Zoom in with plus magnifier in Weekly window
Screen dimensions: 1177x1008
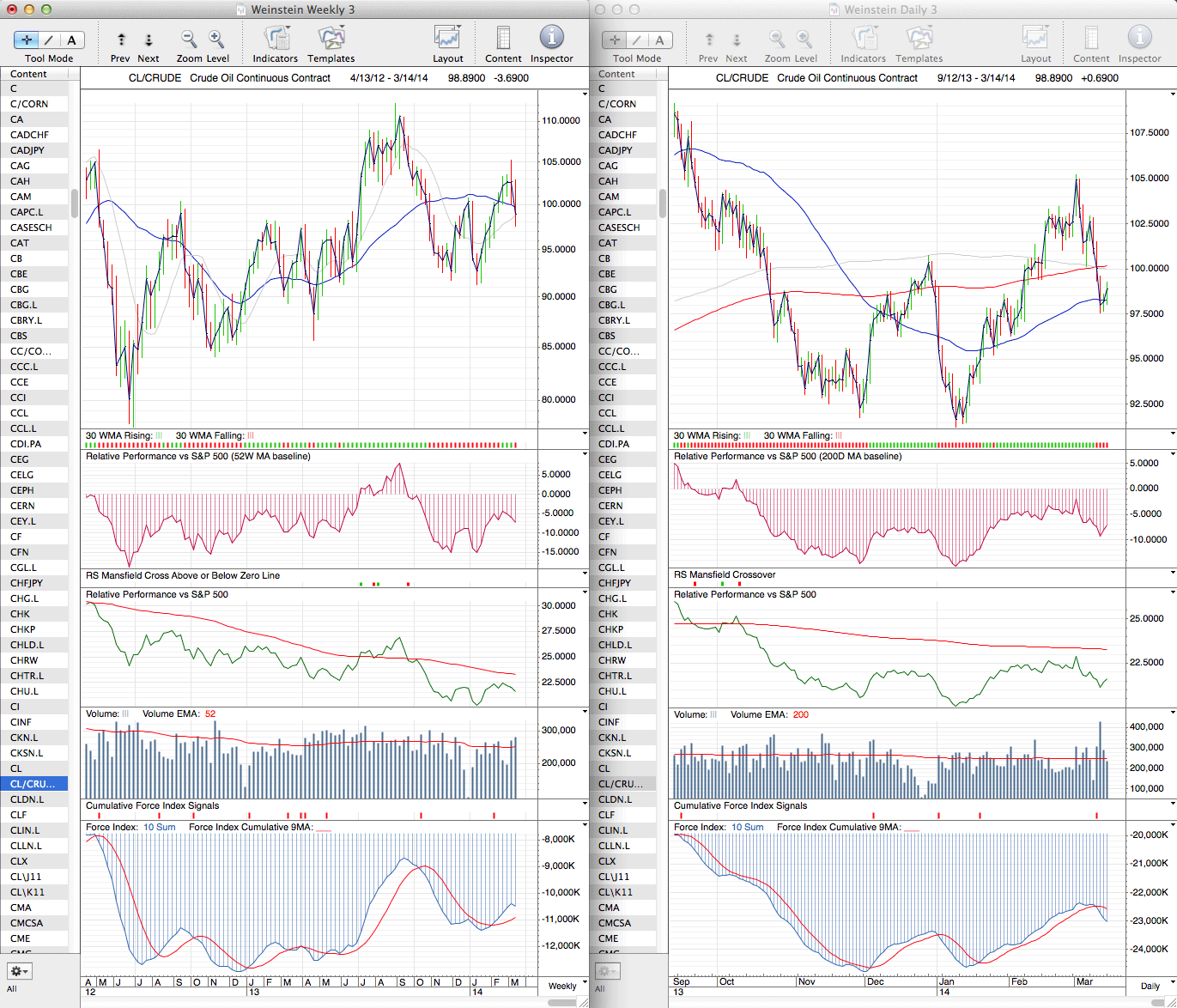(x=216, y=39)
